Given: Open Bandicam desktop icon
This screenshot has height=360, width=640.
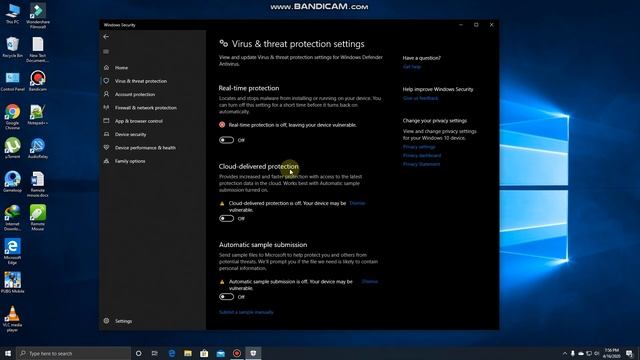Looking at the screenshot, I should tap(38, 81).
